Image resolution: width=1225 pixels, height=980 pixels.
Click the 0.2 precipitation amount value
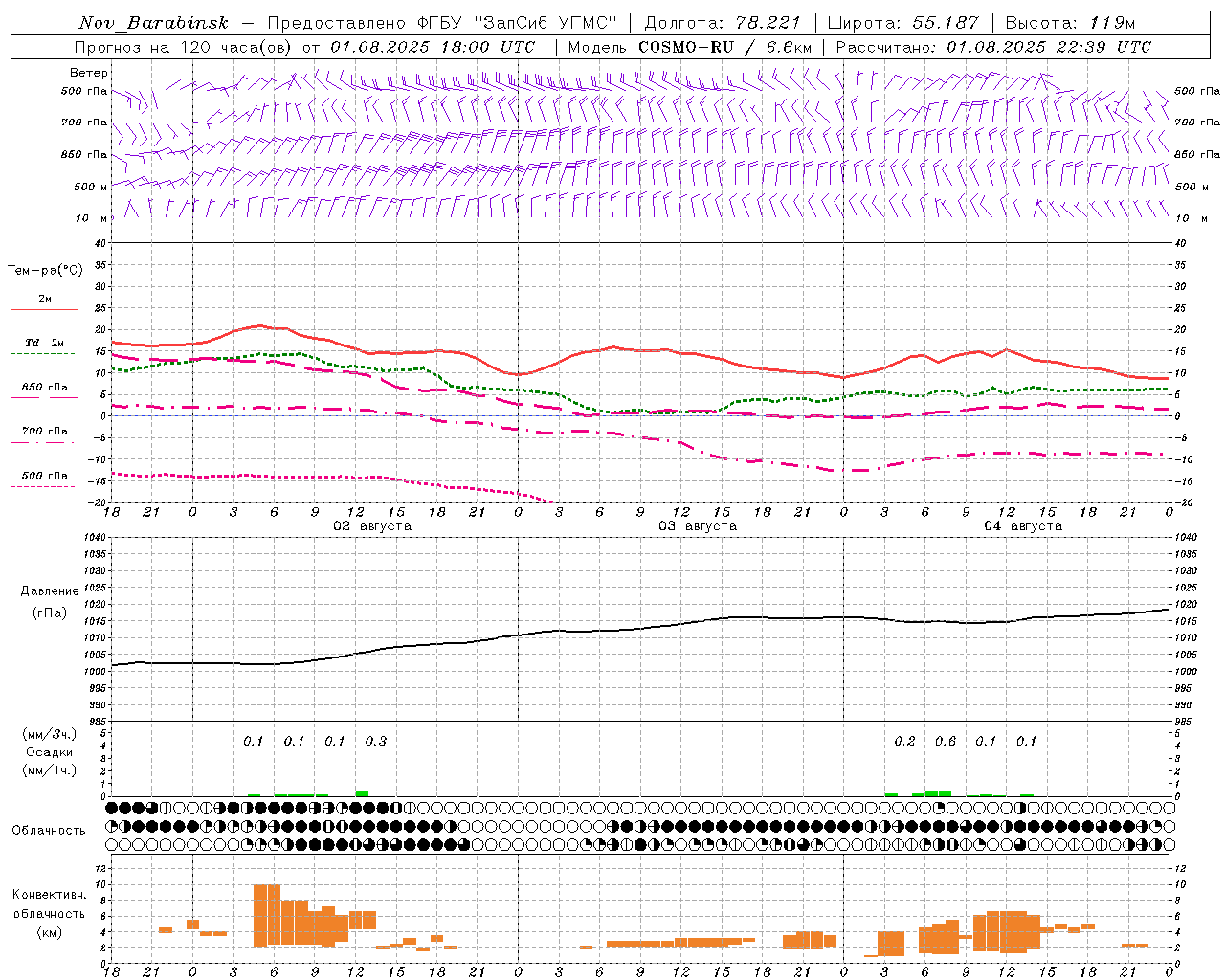point(904,741)
